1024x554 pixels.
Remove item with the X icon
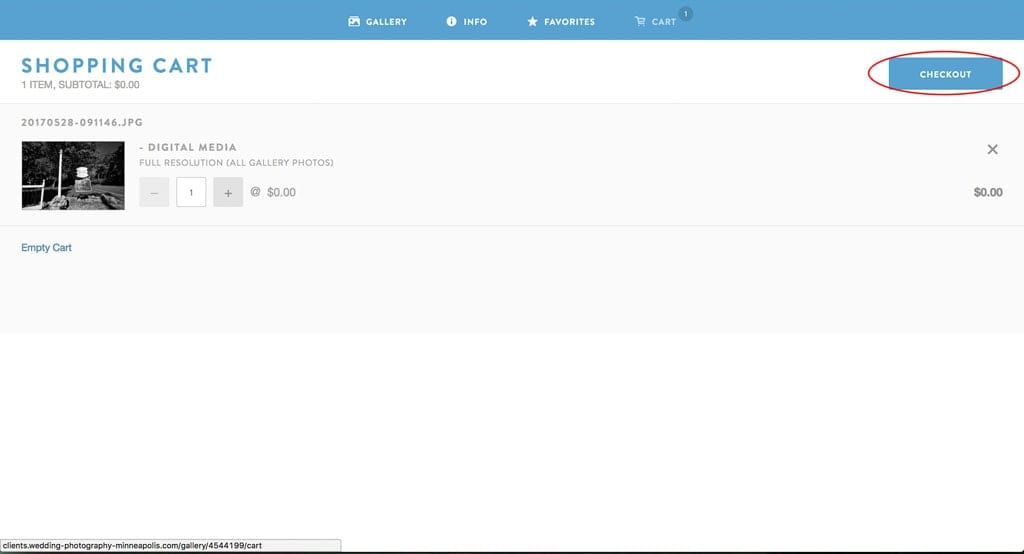coord(993,150)
